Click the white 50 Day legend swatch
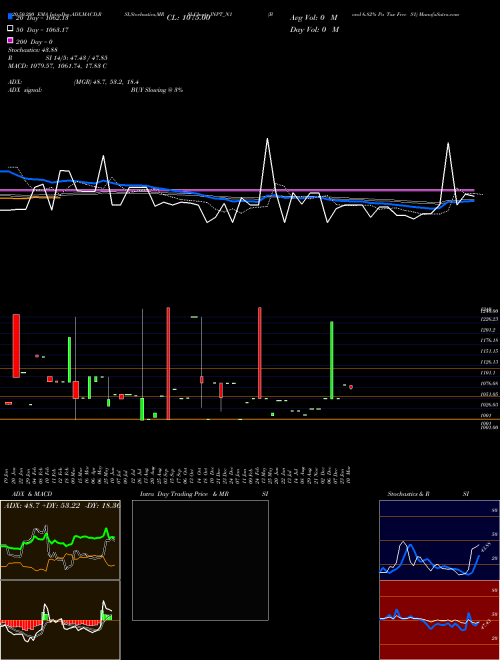Screen dimensions: 500x660 10,29
